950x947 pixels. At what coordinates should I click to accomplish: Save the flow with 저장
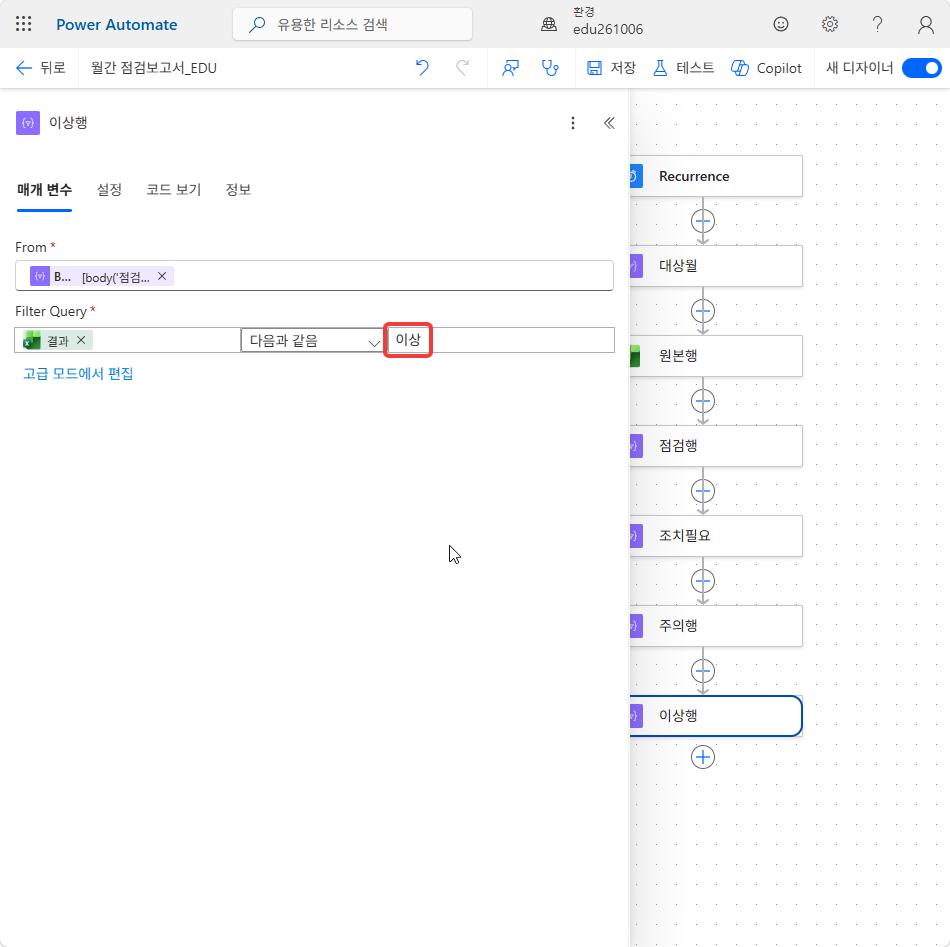(611, 68)
